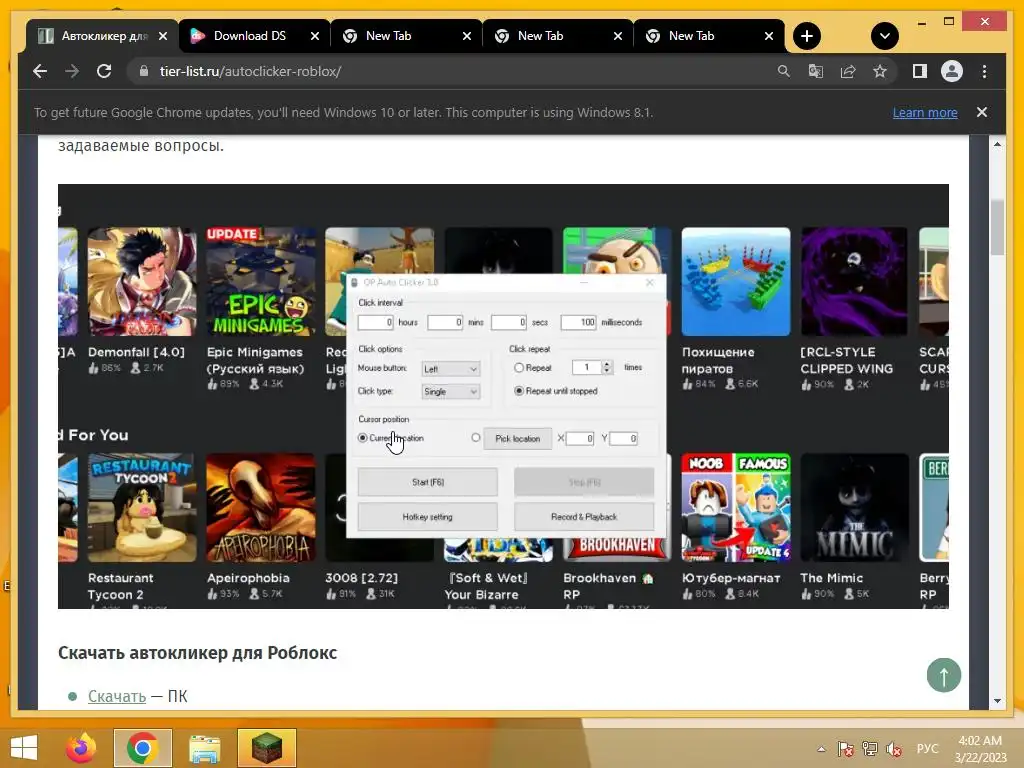Open the Click type dropdown

pos(451,391)
